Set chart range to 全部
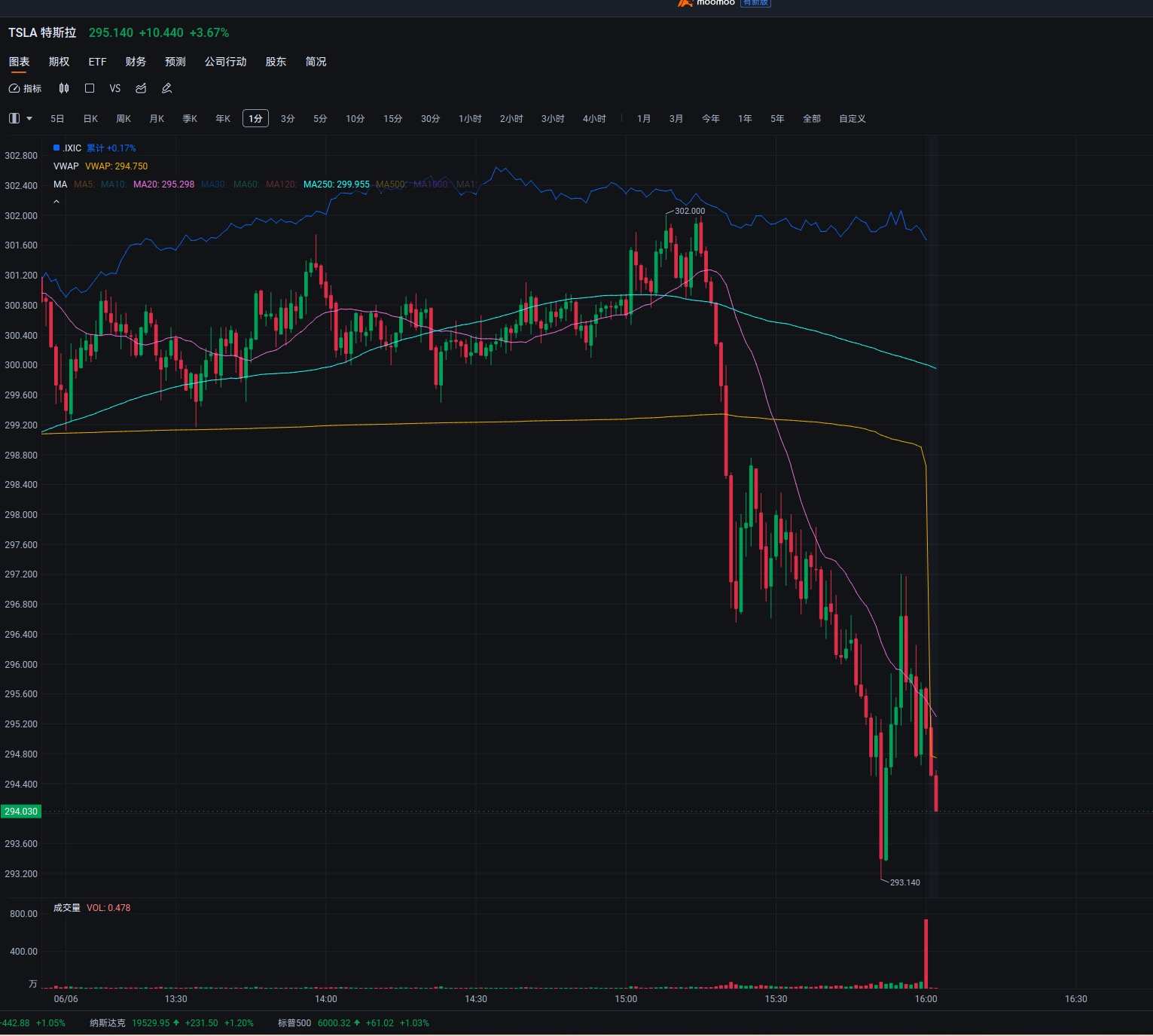The height and width of the screenshot is (1036, 1153). (812, 119)
